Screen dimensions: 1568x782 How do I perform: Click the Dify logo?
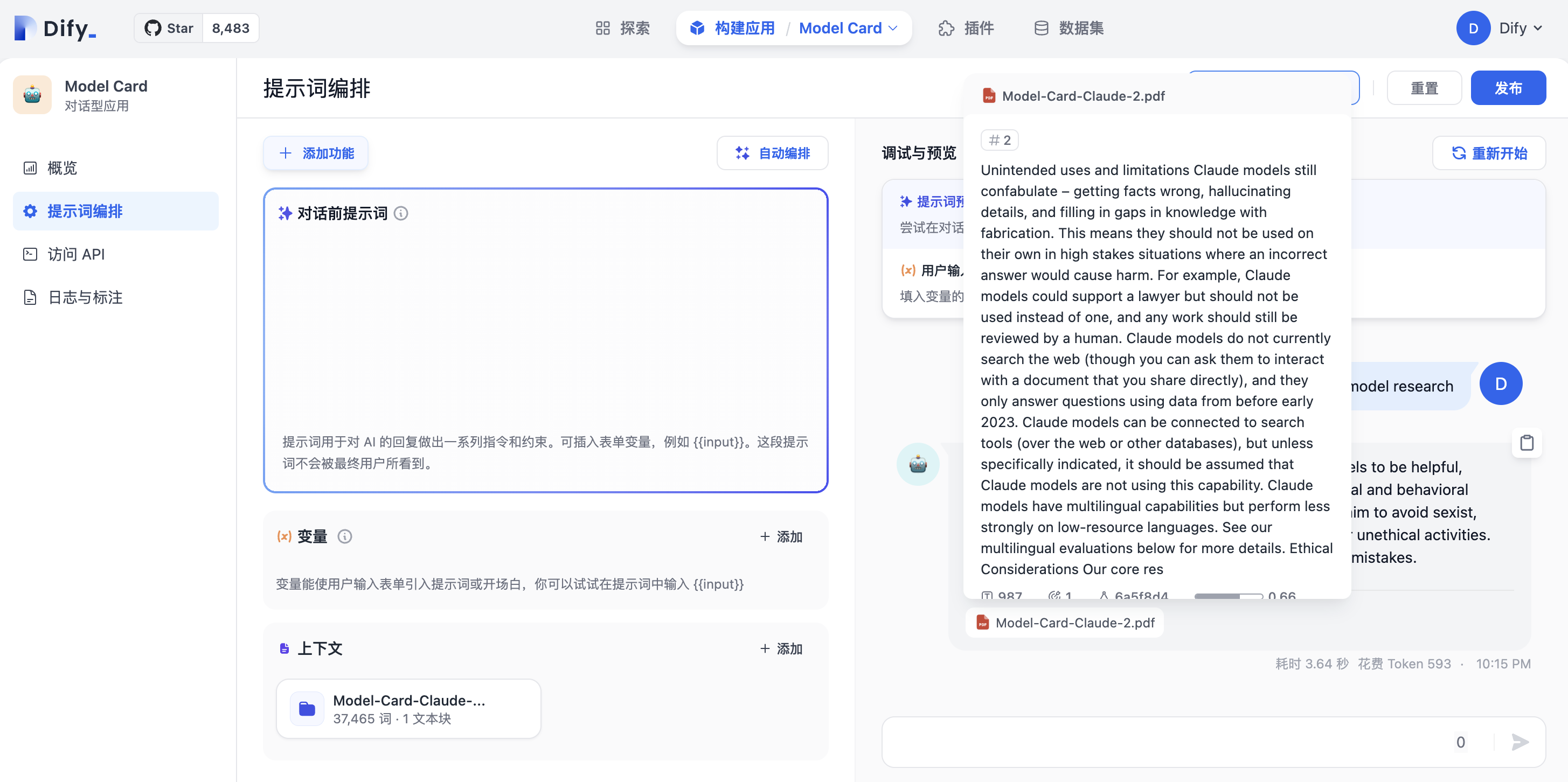(x=55, y=28)
